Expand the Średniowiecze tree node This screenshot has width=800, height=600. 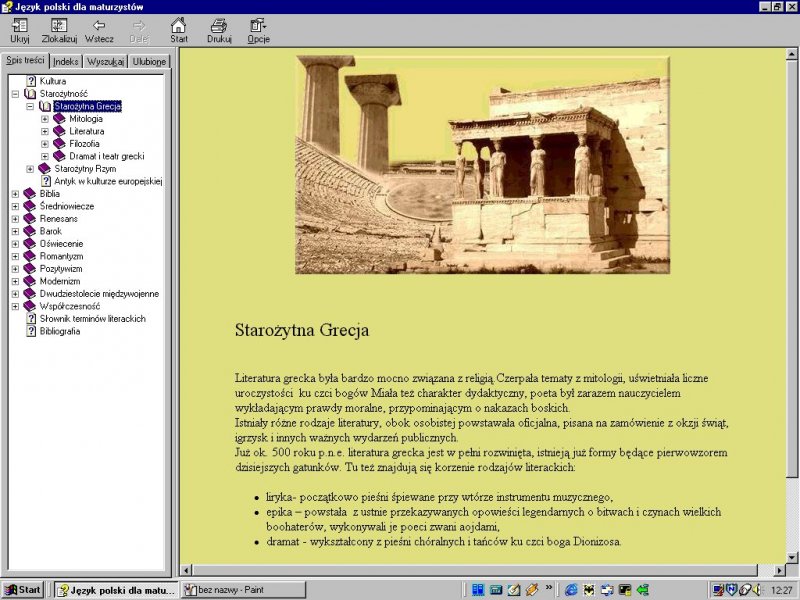tap(15, 206)
